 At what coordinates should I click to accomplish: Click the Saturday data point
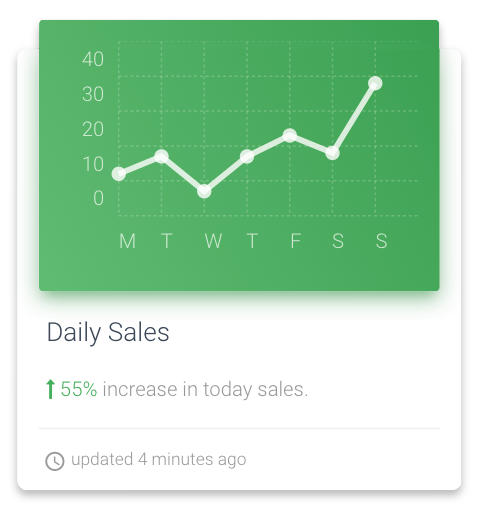[332, 153]
